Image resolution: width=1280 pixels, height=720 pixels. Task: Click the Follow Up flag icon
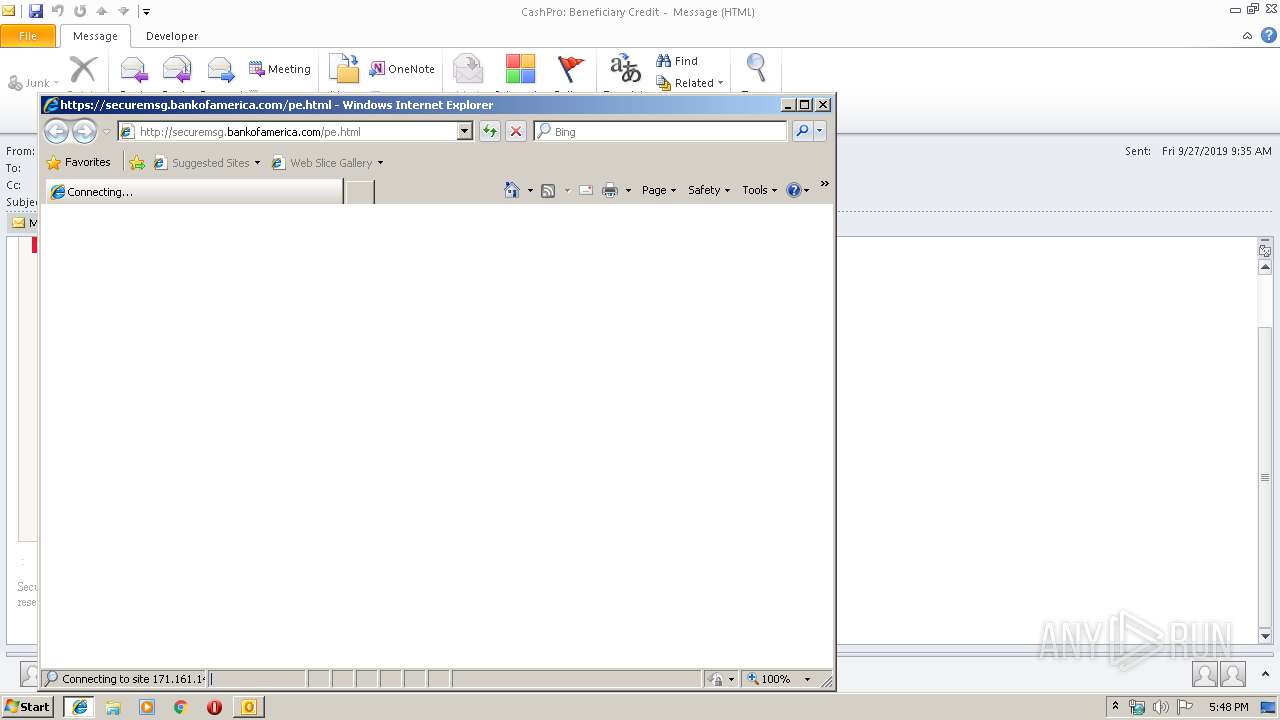point(570,69)
